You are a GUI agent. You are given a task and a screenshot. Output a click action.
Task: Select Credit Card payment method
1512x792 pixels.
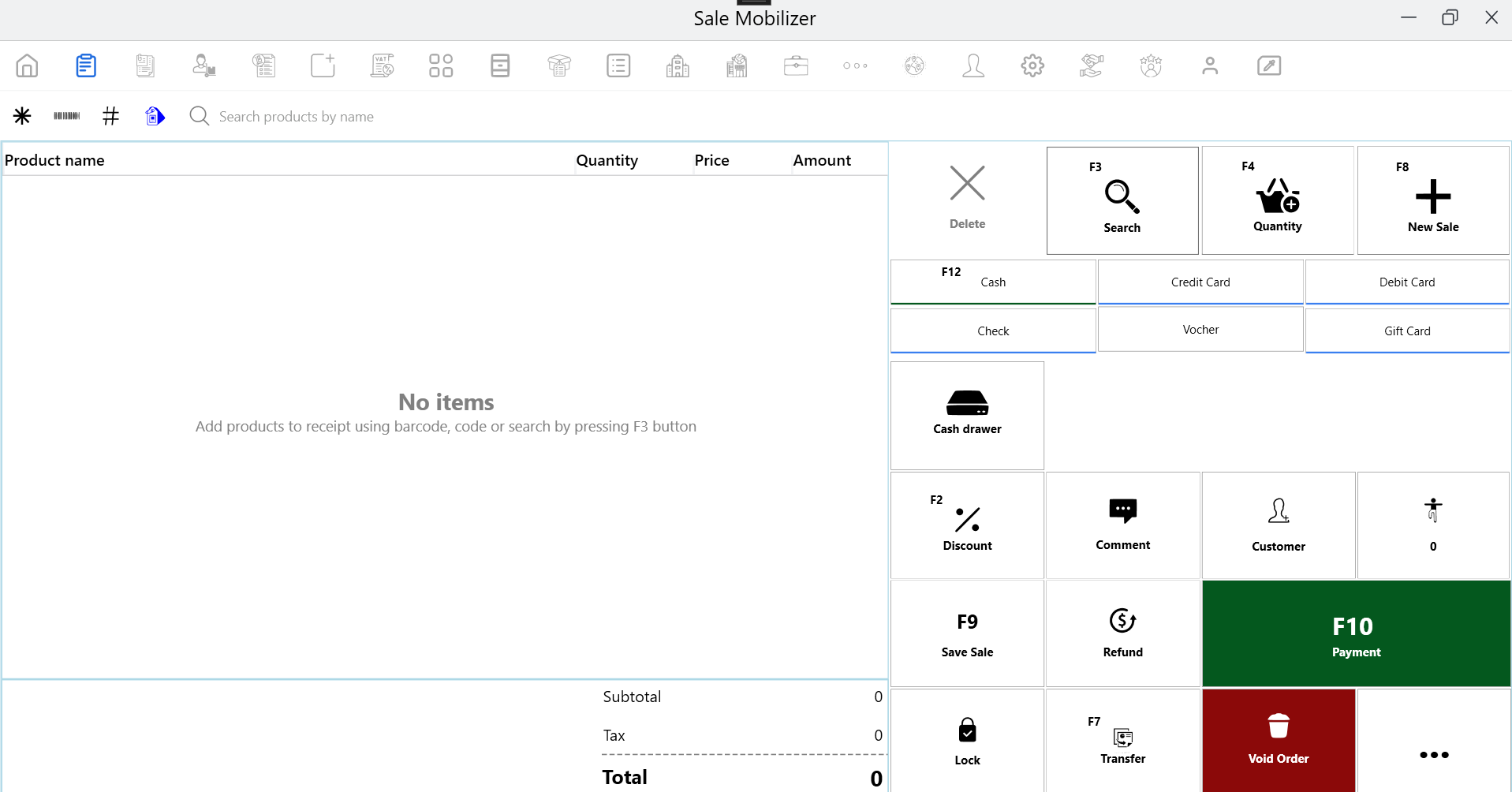point(1200,282)
